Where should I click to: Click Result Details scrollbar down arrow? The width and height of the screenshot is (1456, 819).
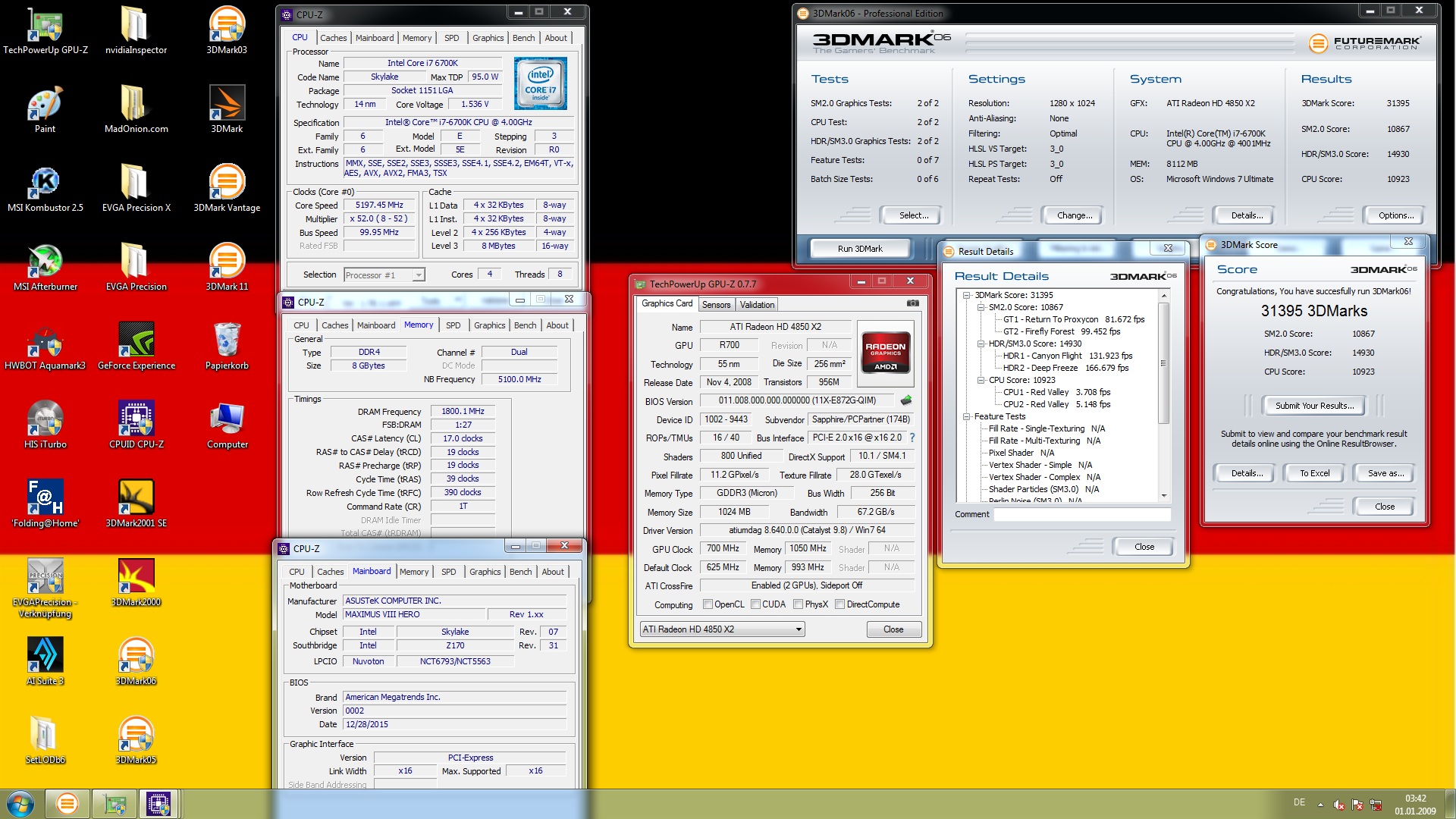1163,496
